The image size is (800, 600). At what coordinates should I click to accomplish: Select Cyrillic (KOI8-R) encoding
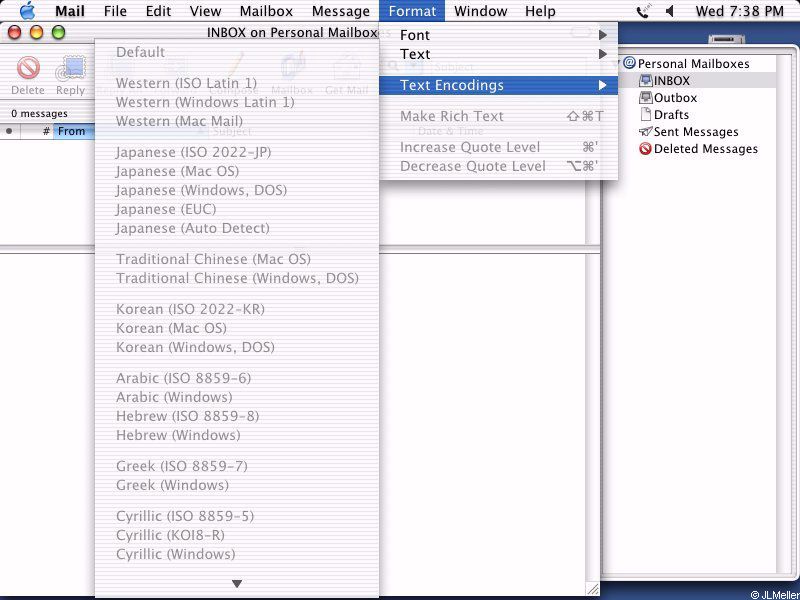click(237, 535)
